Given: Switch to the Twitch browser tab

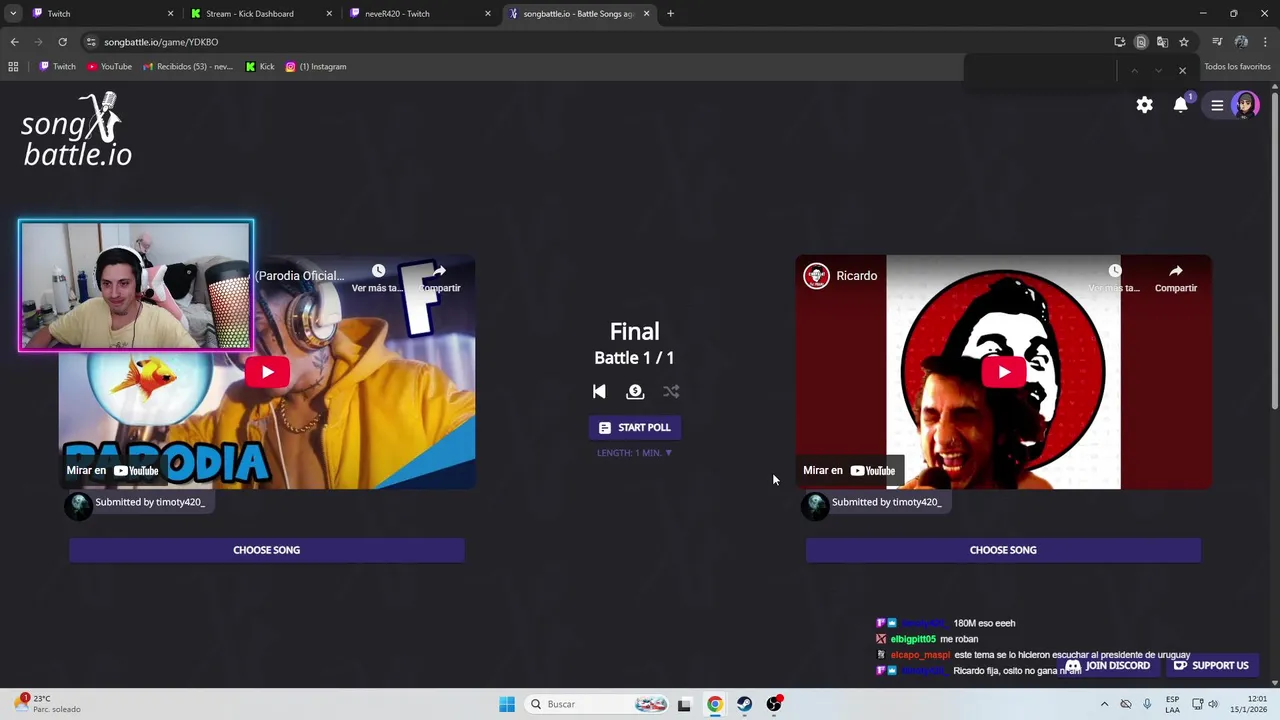Looking at the screenshot, I should coord(100,14).
